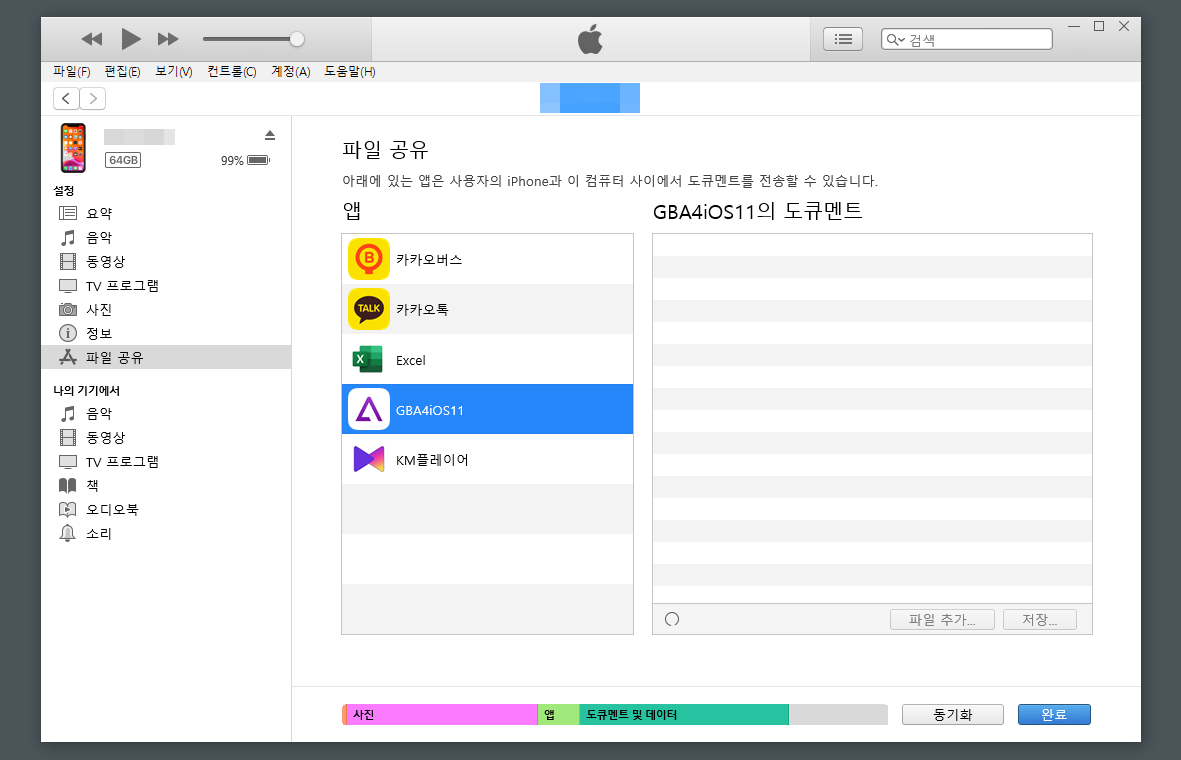Open the 파일(F) menu
This screenshot has height=760, width=1181.
[72, 72]
